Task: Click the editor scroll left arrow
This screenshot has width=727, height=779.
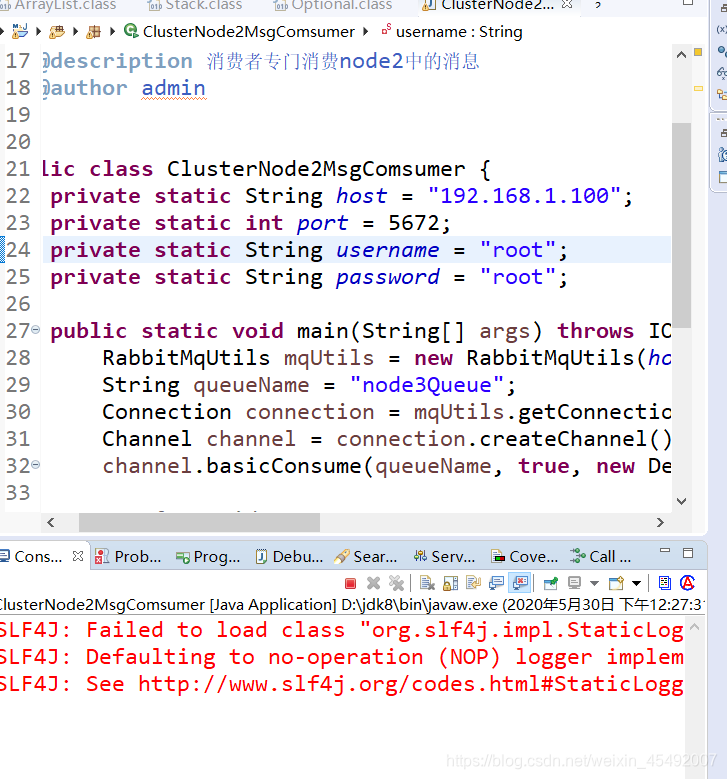Action: (x=50, y=522)
